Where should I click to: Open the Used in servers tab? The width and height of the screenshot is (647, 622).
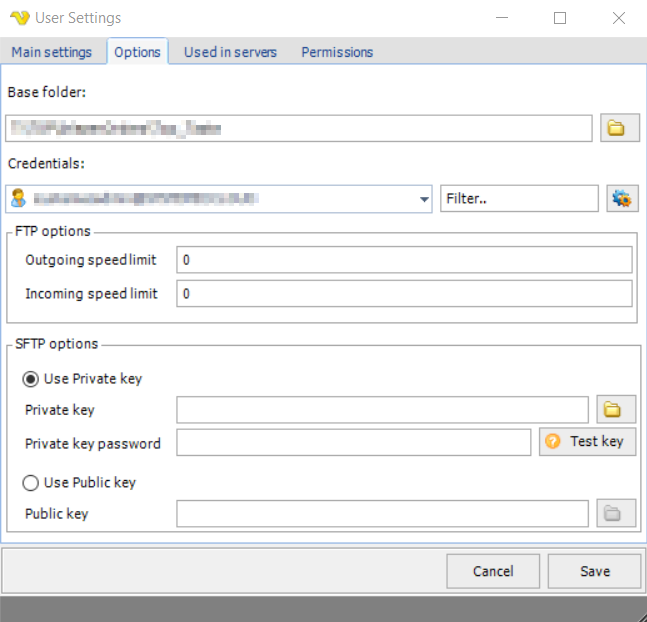(x=230, y=52)
